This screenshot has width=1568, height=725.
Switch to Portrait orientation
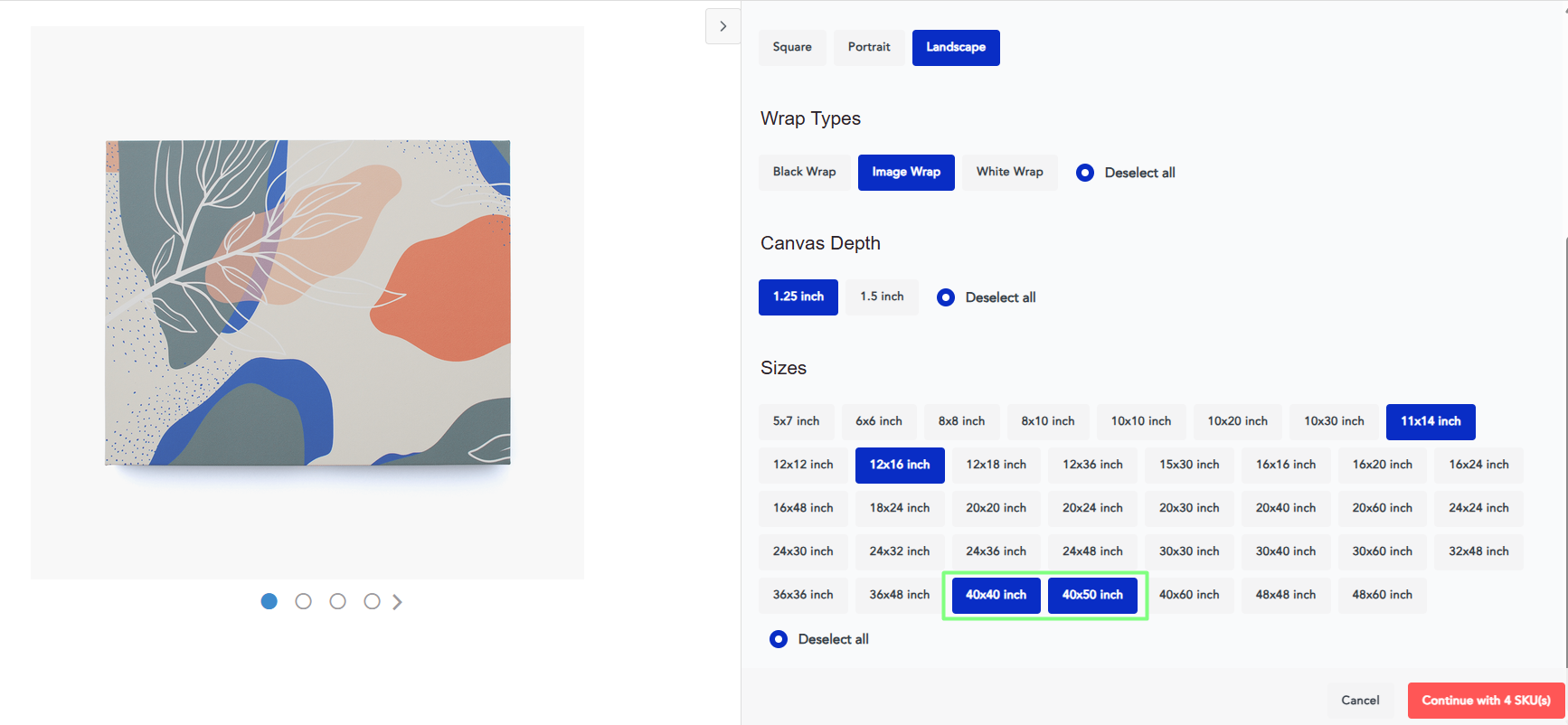pos(869,47)
